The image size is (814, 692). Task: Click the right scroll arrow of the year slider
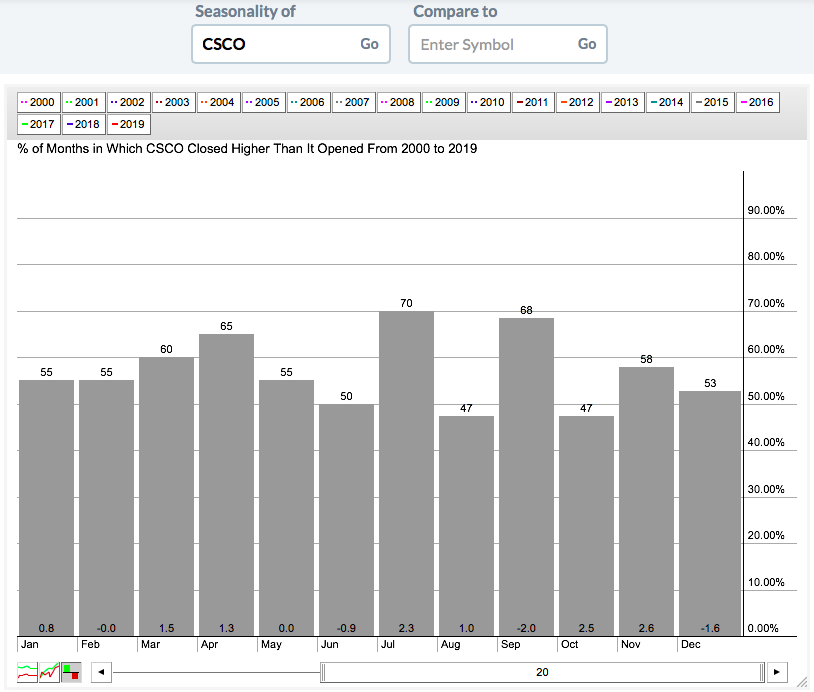tap(778, 672)
